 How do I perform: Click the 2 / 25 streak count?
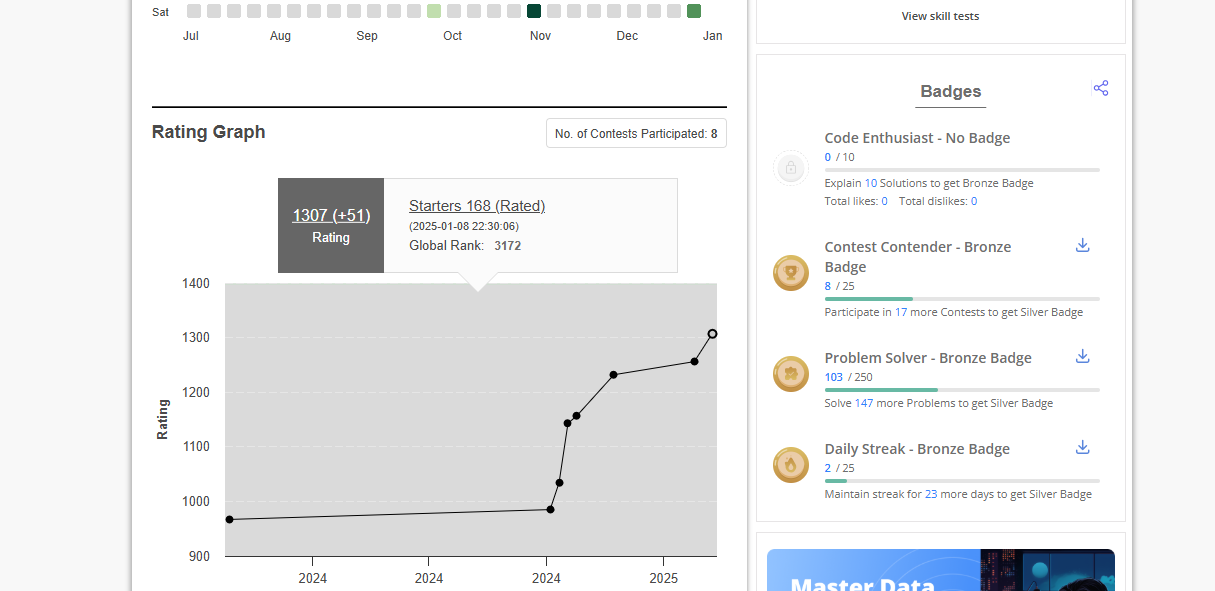839,468
